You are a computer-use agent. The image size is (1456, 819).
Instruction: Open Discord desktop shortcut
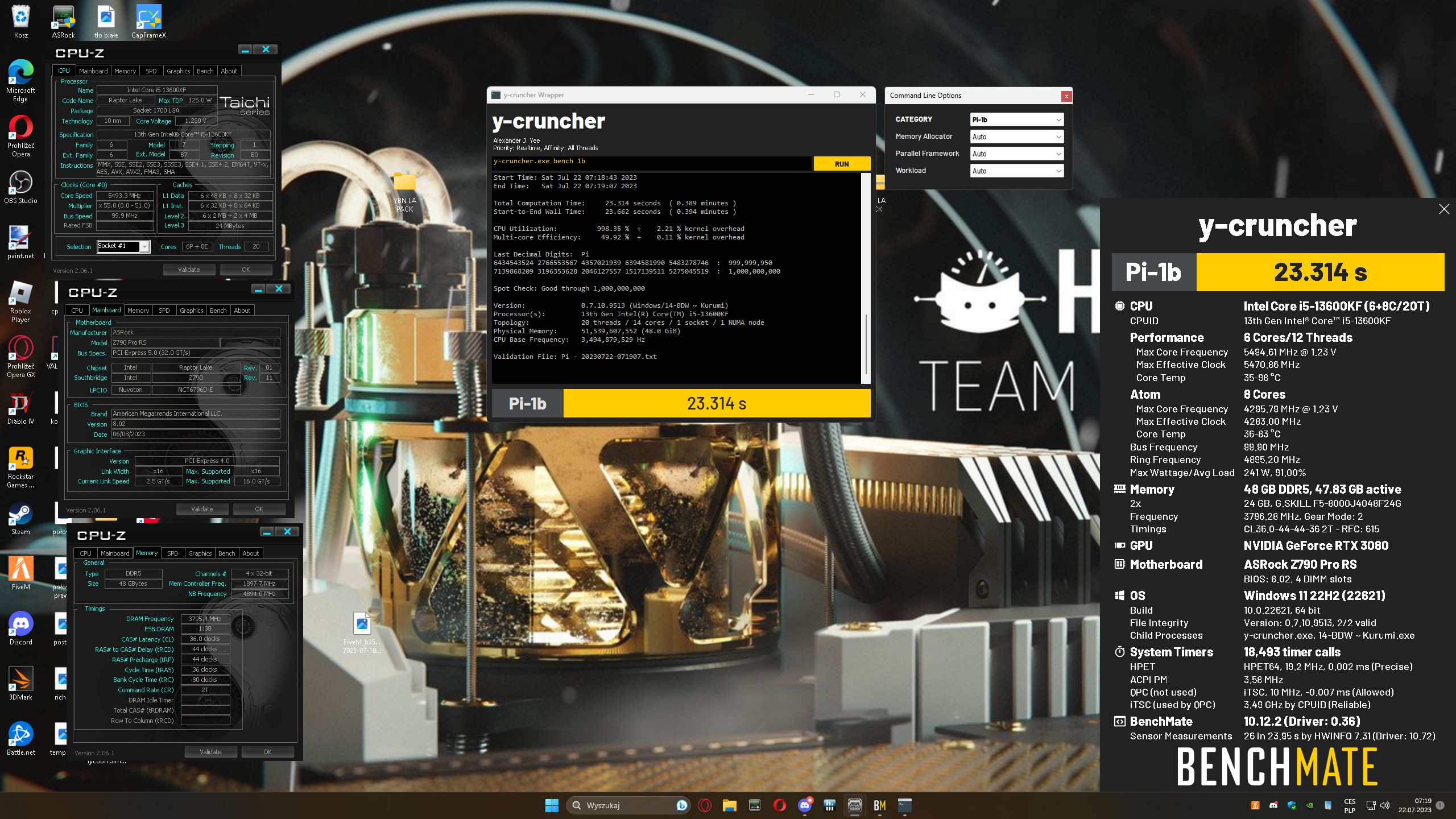click(x=21, y=628)
